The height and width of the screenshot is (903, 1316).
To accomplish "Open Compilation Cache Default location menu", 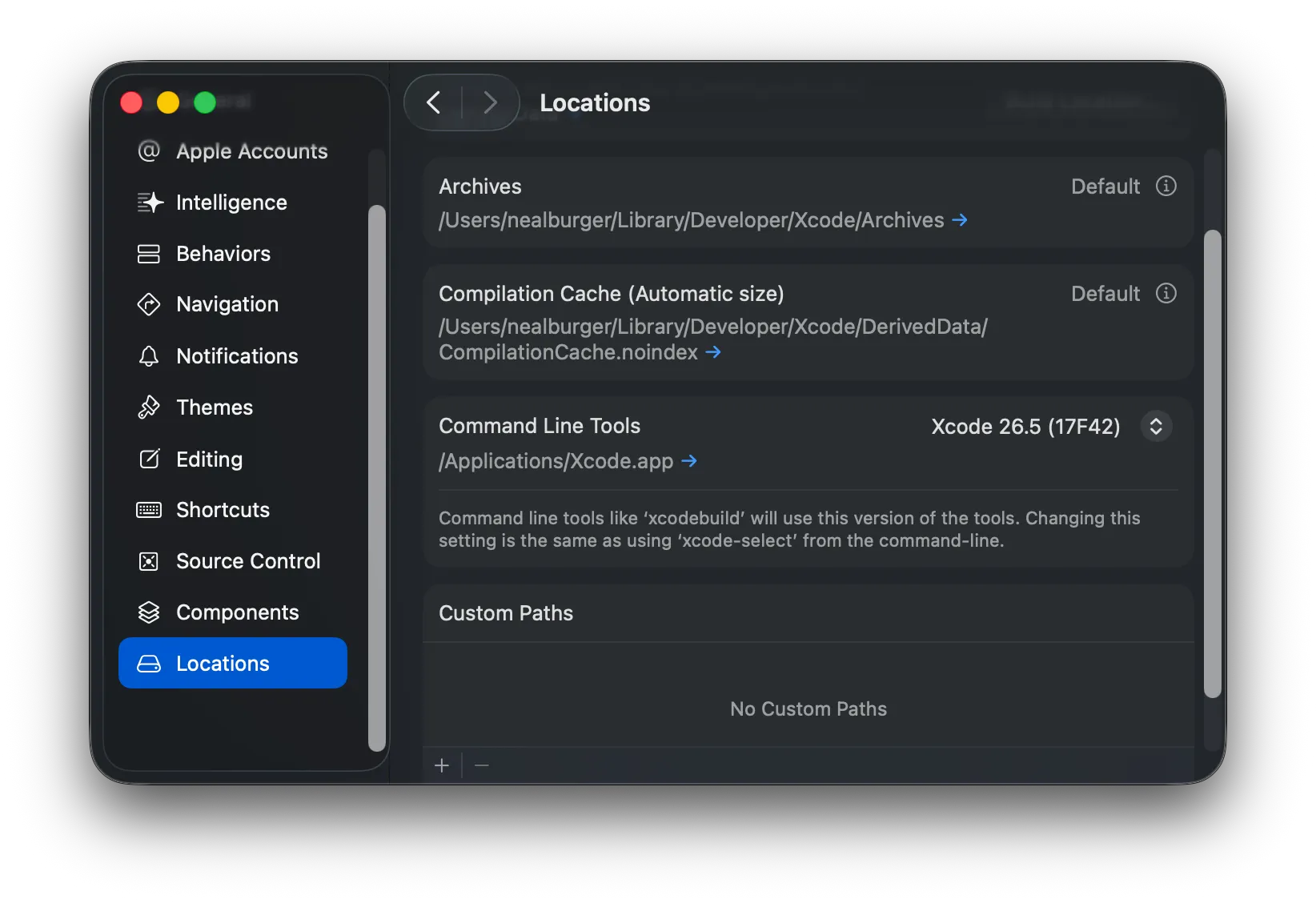I will (1105, 294).
